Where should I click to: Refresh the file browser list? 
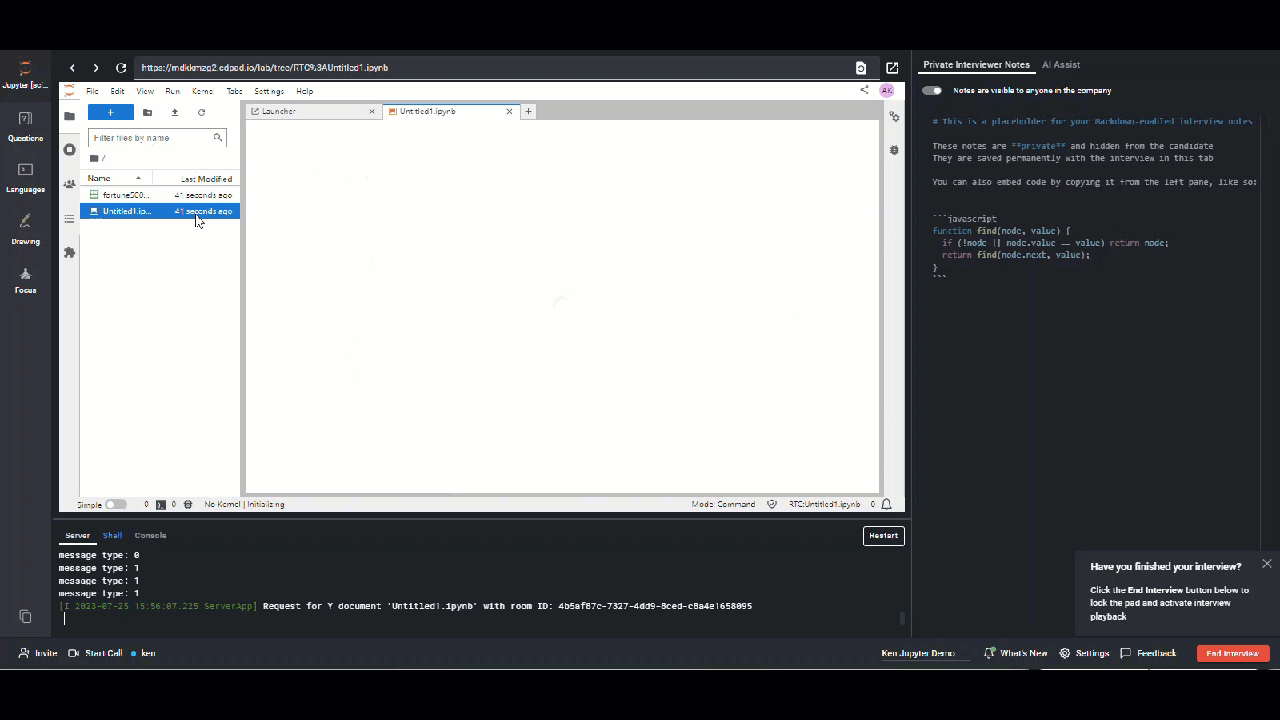[201, 113]
